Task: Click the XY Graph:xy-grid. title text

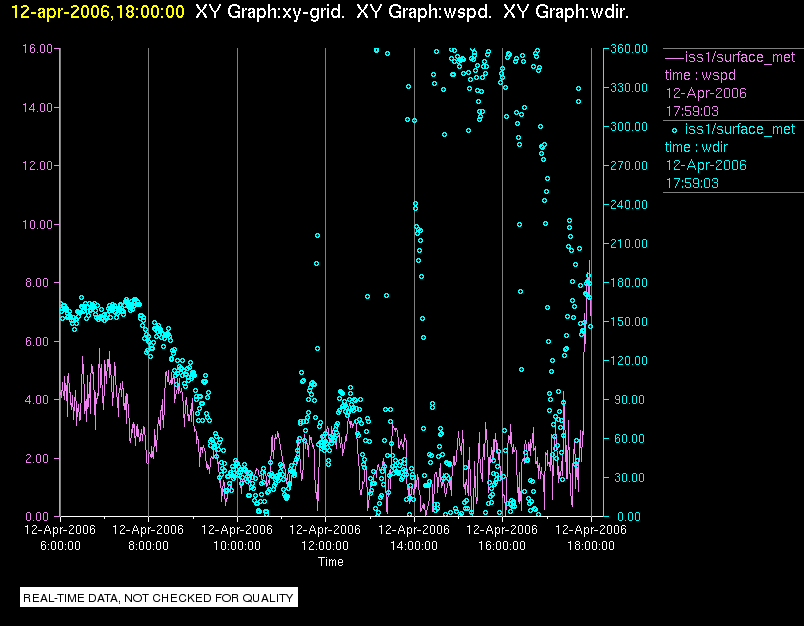Action: pyautogui.click(x=270, y=12)
